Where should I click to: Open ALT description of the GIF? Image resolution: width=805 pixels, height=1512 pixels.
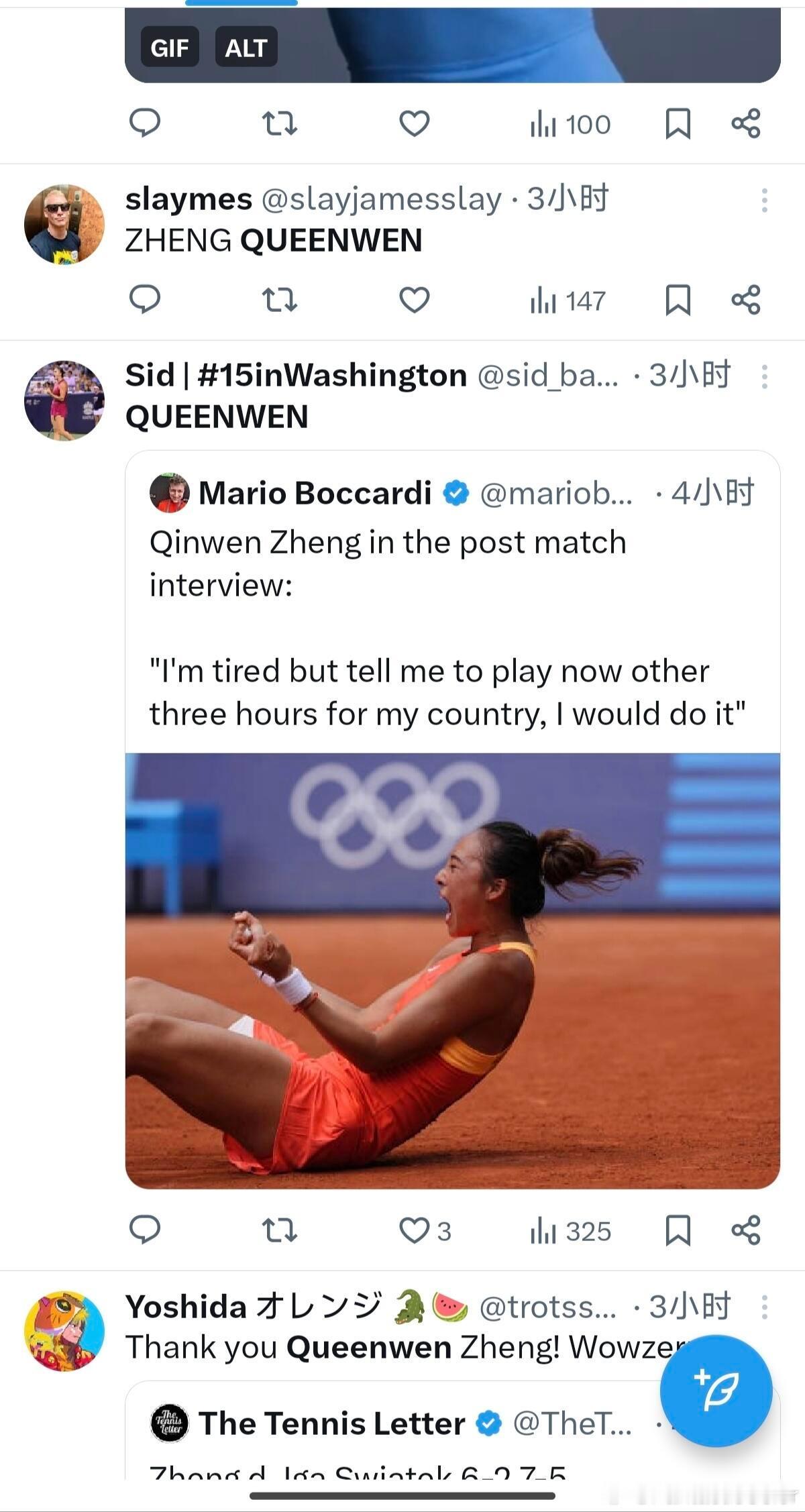[246, 47]
